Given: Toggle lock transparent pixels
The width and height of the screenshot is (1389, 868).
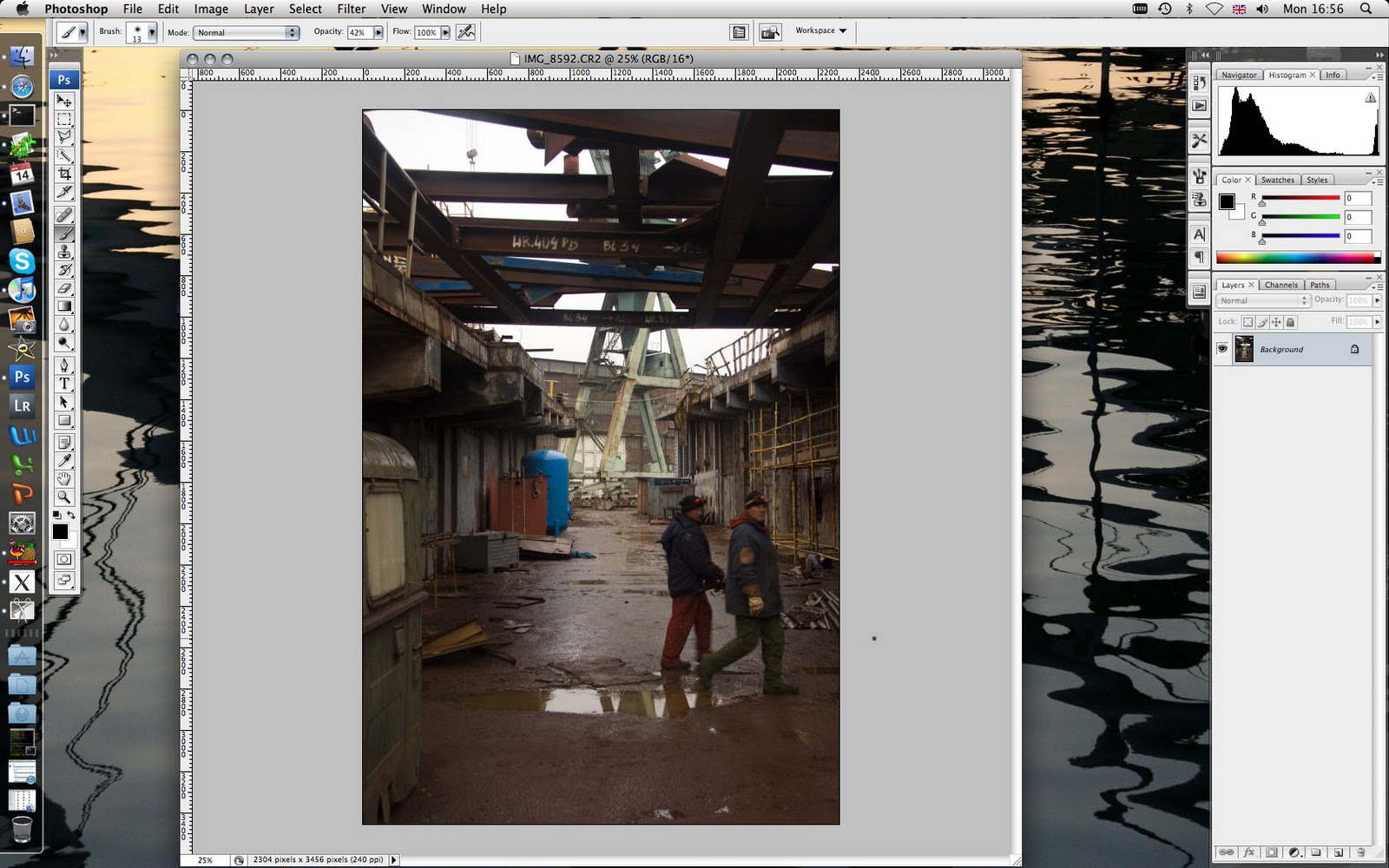Looking at the screenshot, I should coord(1247,322).
